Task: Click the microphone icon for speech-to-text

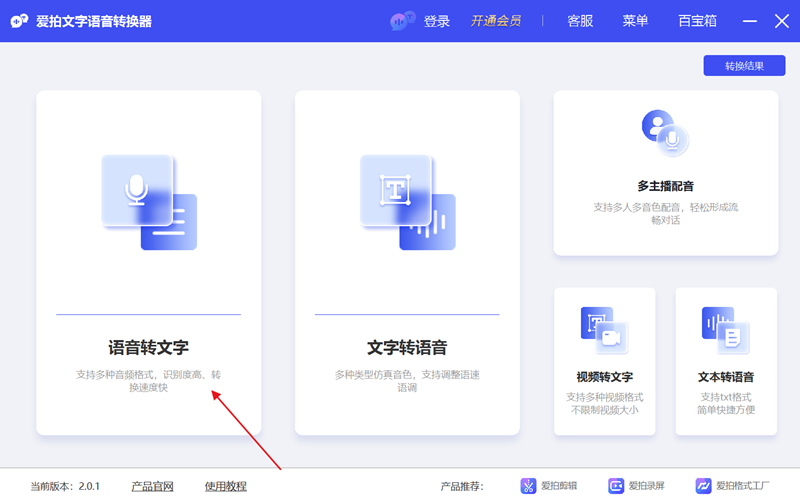Action: click(x=149, y=202)
